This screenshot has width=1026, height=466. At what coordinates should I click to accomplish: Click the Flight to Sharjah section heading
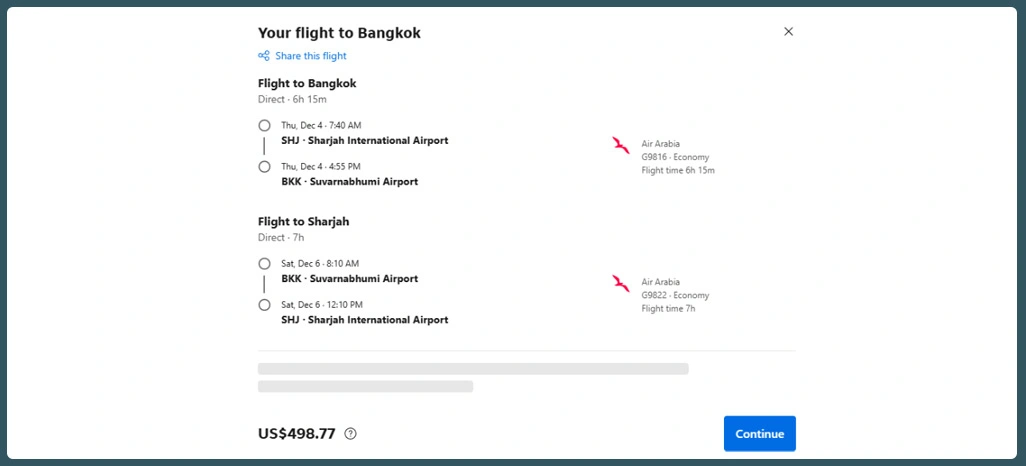(x=303, y=222)
